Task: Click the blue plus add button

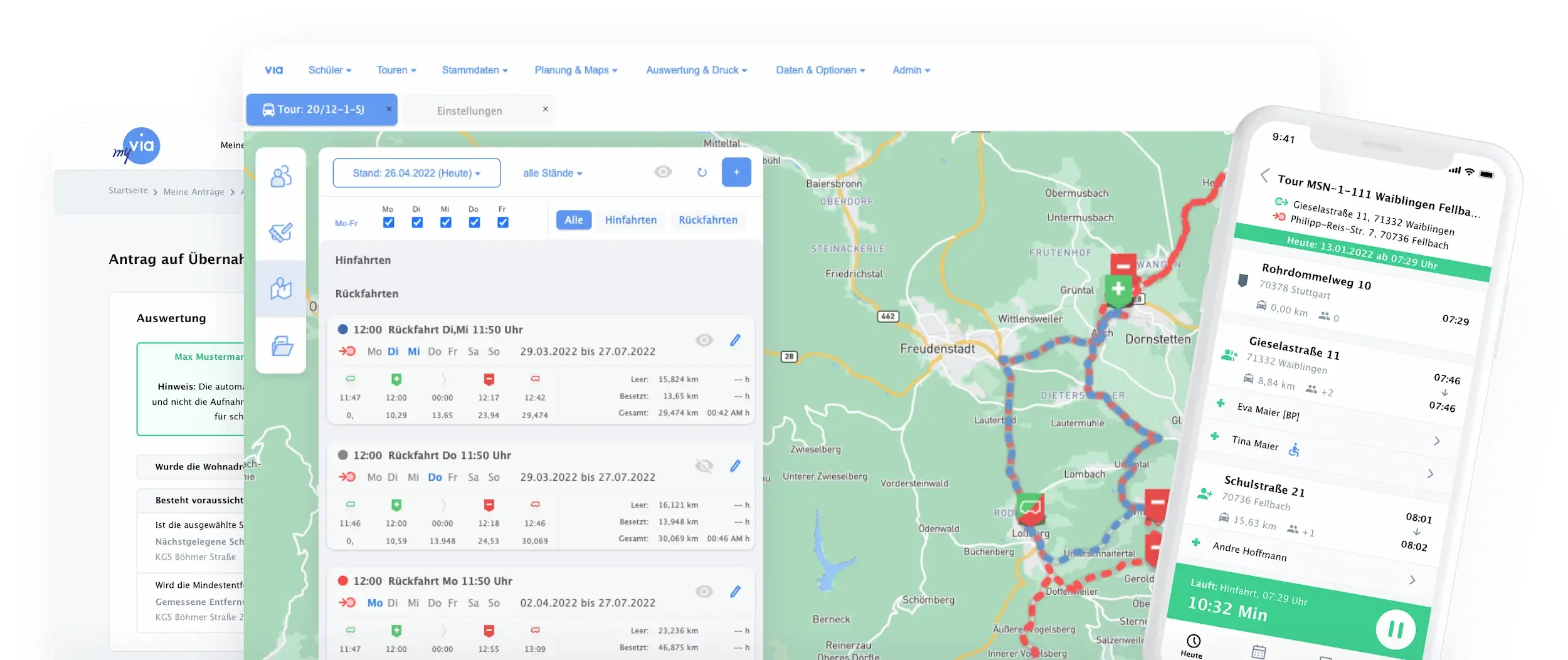Action: pos(736,172)
